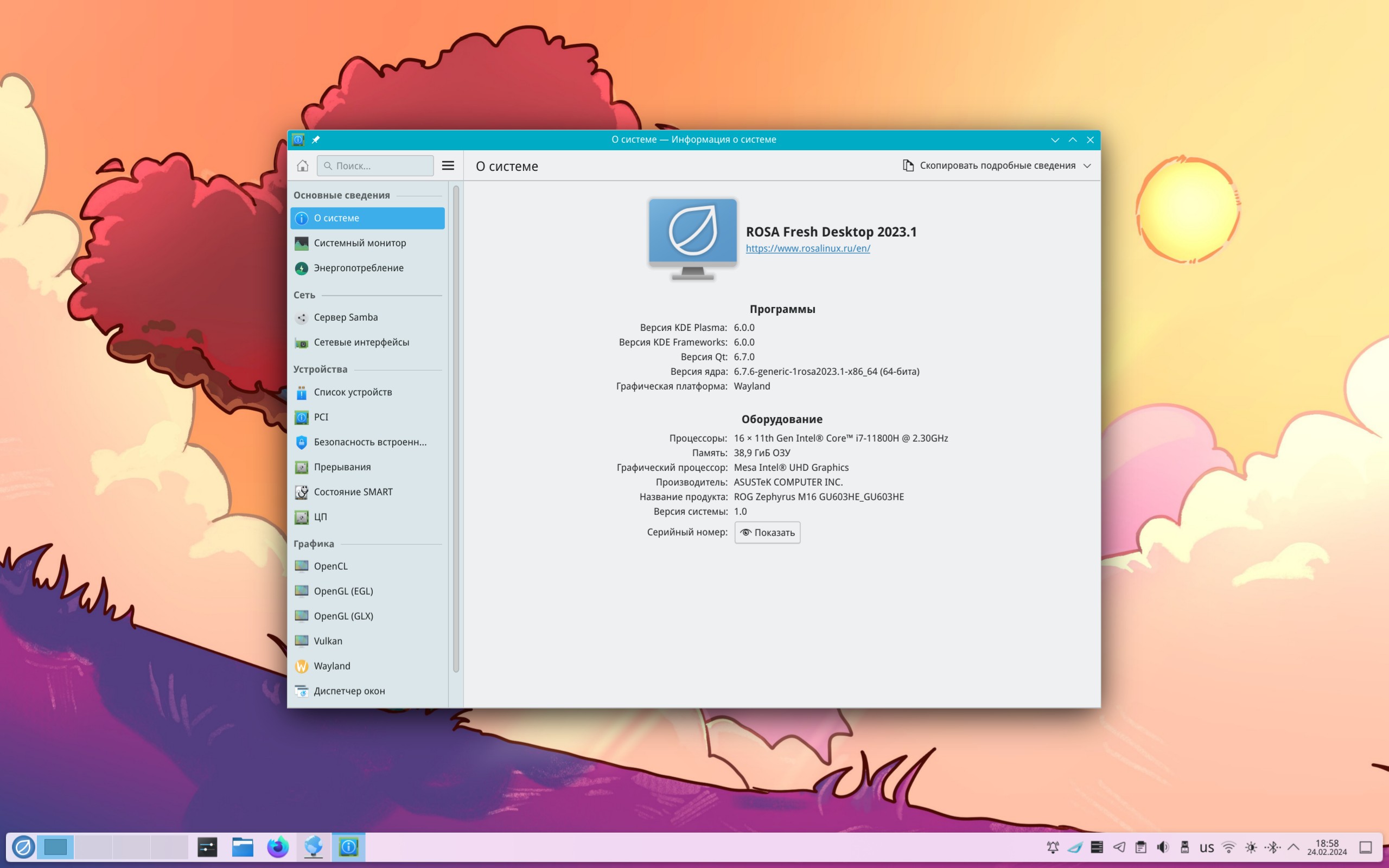1389x868 pixels.
Task: Expand the Скопировать подробные сведения dropdown arrow
Action: click(1087, 166)
